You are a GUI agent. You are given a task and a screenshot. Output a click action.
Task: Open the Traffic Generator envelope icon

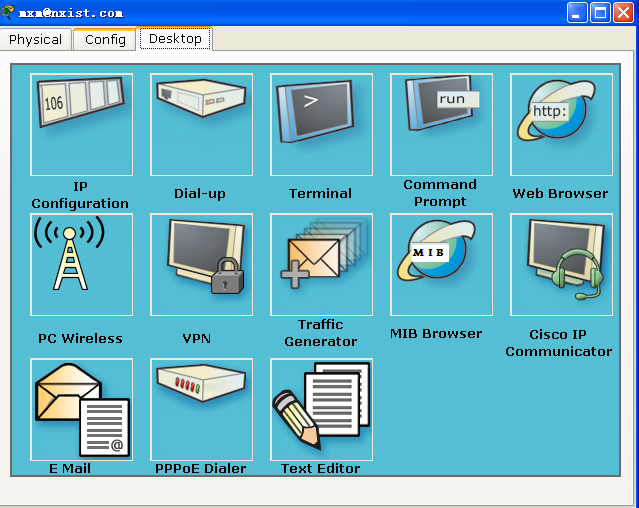point(322,264)
